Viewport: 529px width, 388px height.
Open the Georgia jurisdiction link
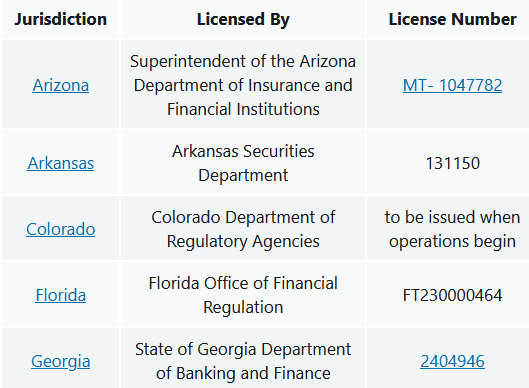click(61, 361)
